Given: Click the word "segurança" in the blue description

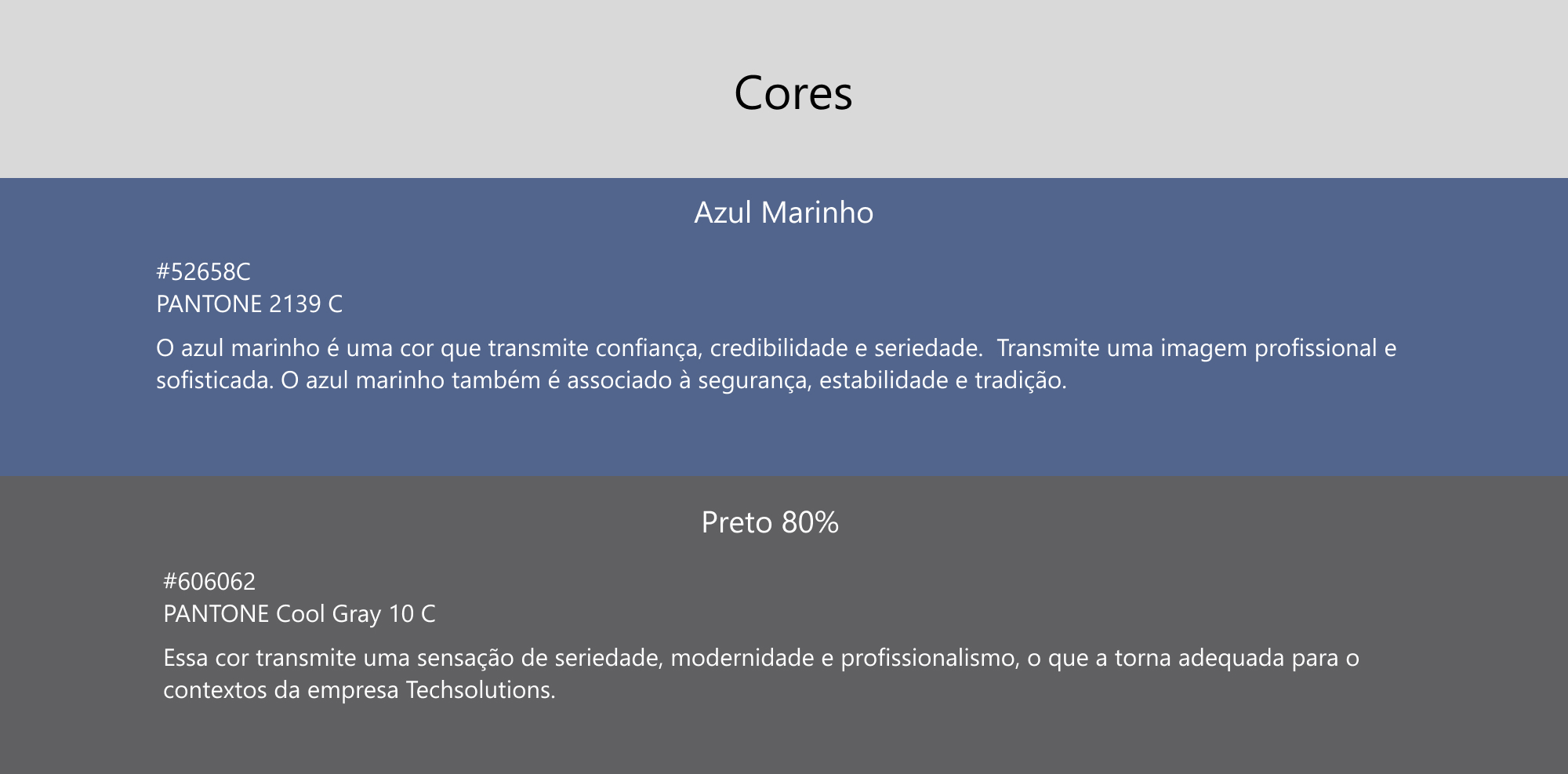Looking at the screenshot, I should (754, 381).
